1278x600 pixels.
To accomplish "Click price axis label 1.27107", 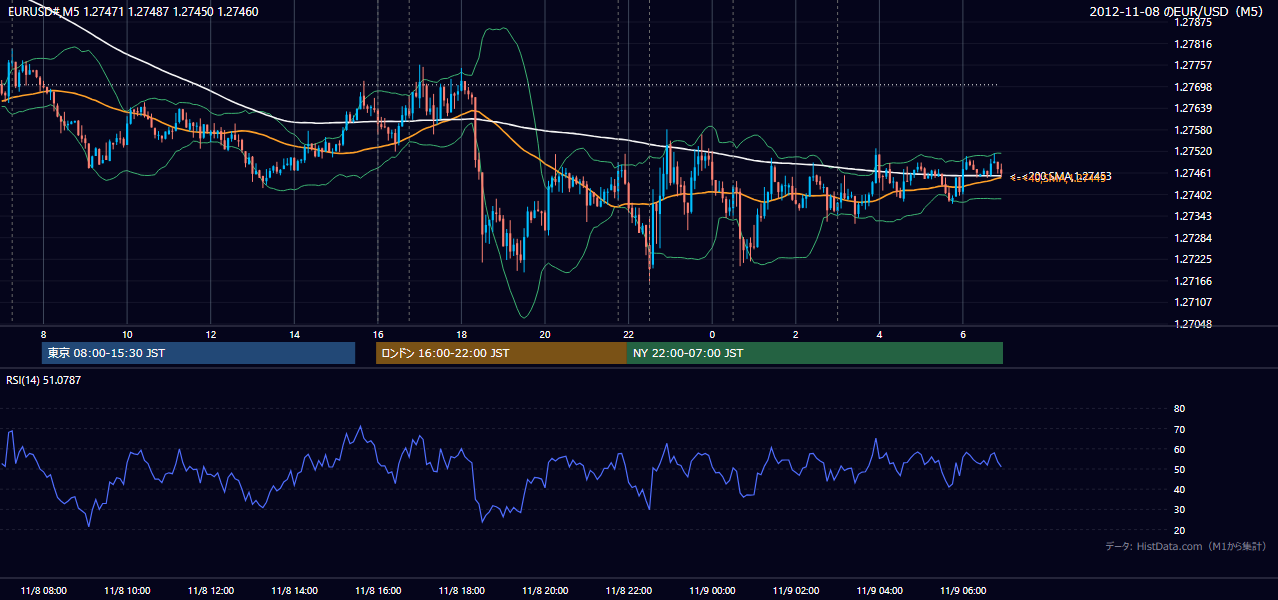I will point(1192,302).
